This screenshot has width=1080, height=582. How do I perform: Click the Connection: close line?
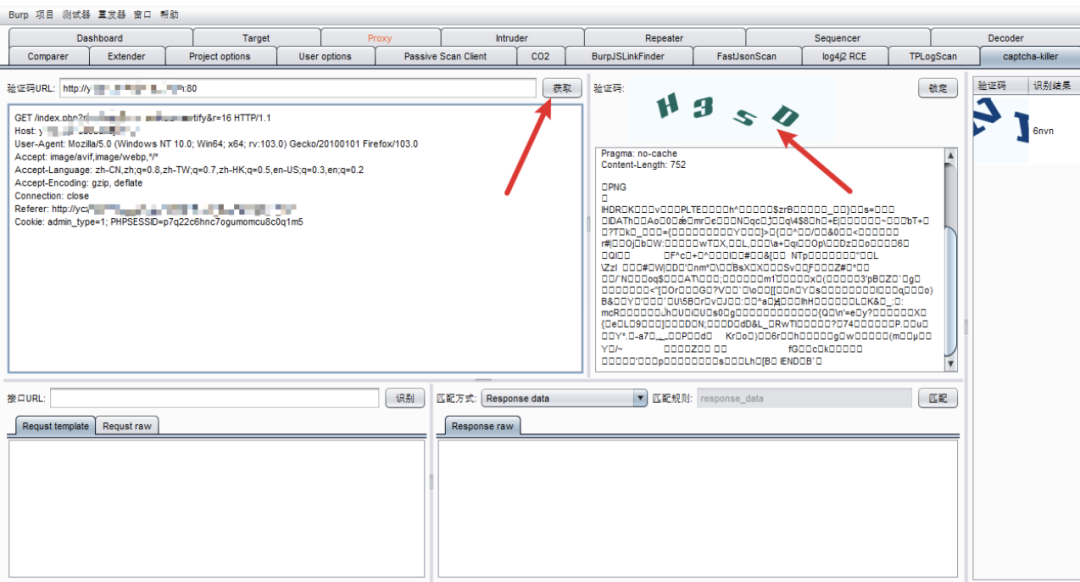tap(52, 196)
